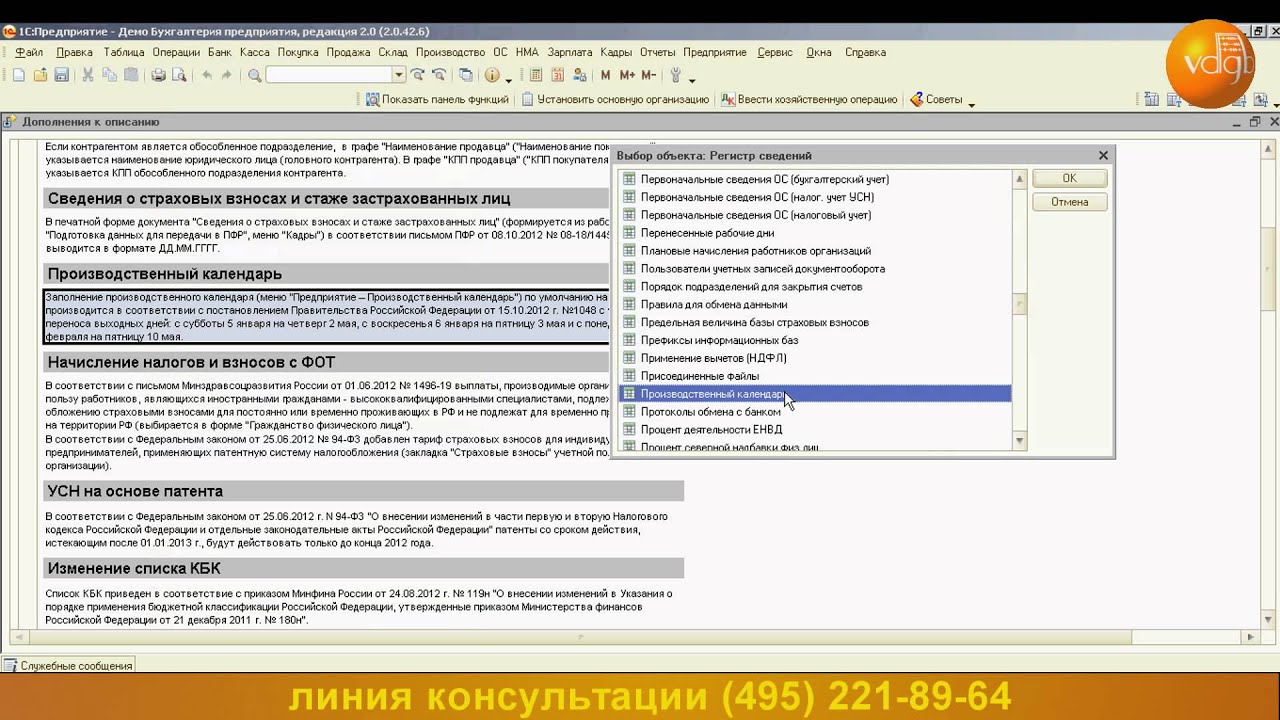Select Порядок подразделений для закрытия счетов

(815, 287)
